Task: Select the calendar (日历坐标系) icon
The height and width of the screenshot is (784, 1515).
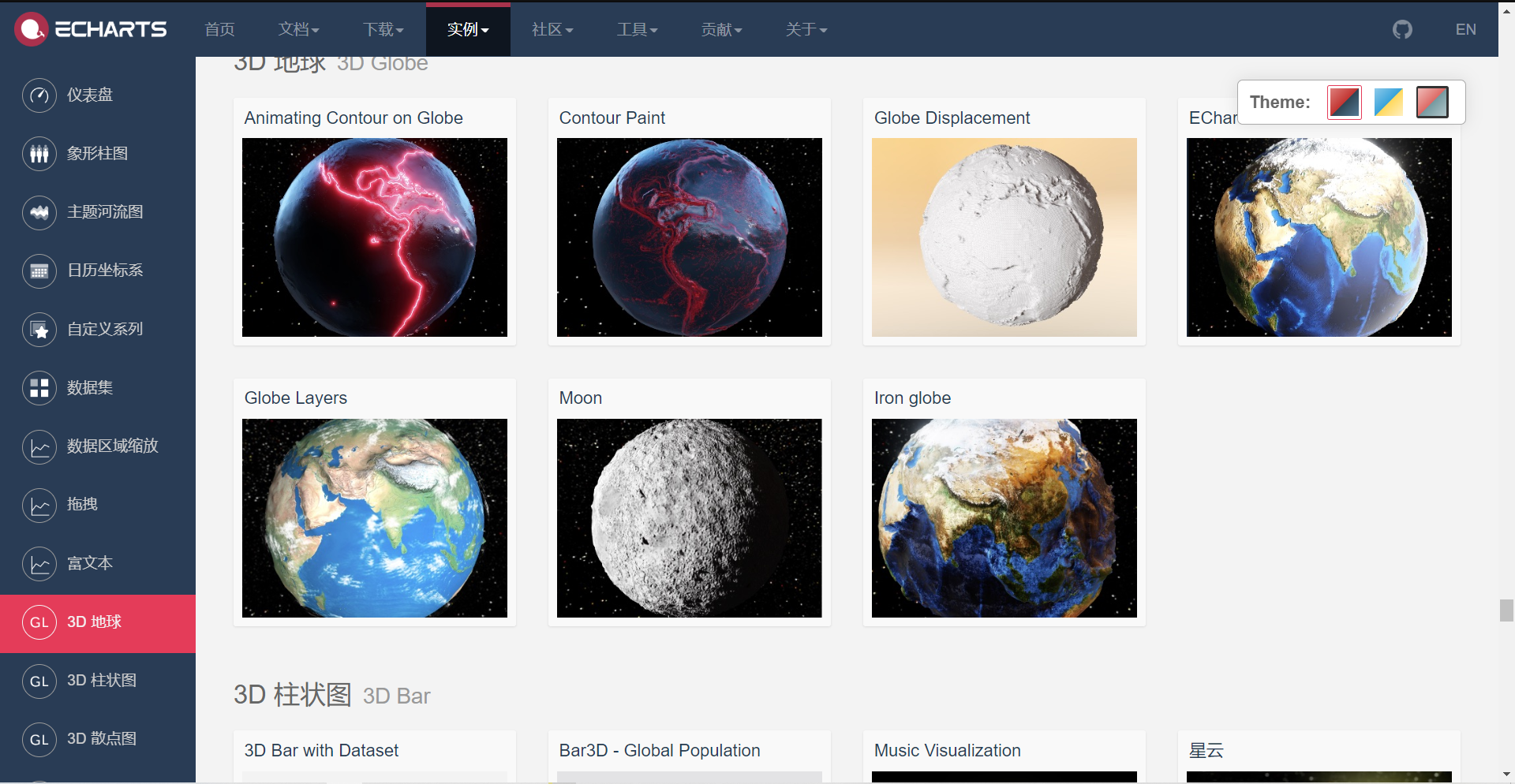Action: (x=39, y=271)
